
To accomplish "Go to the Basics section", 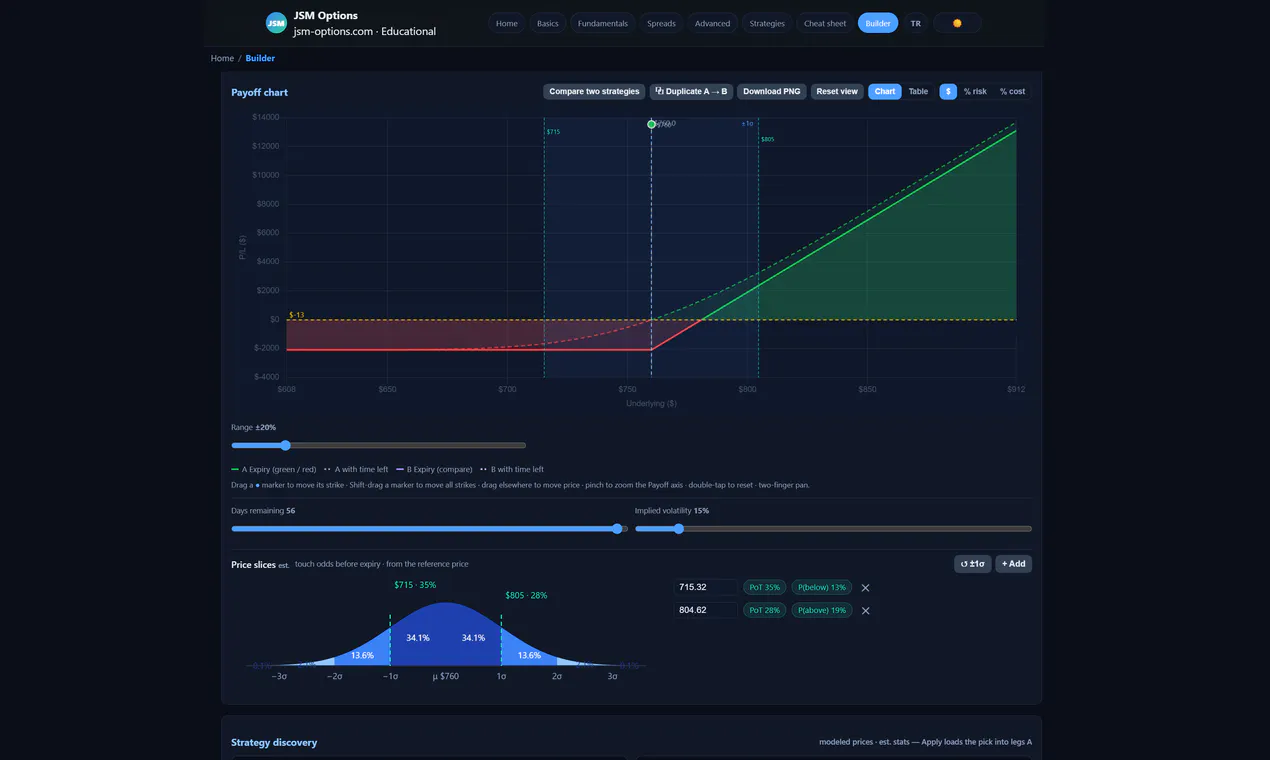I will tap(548, 23).
